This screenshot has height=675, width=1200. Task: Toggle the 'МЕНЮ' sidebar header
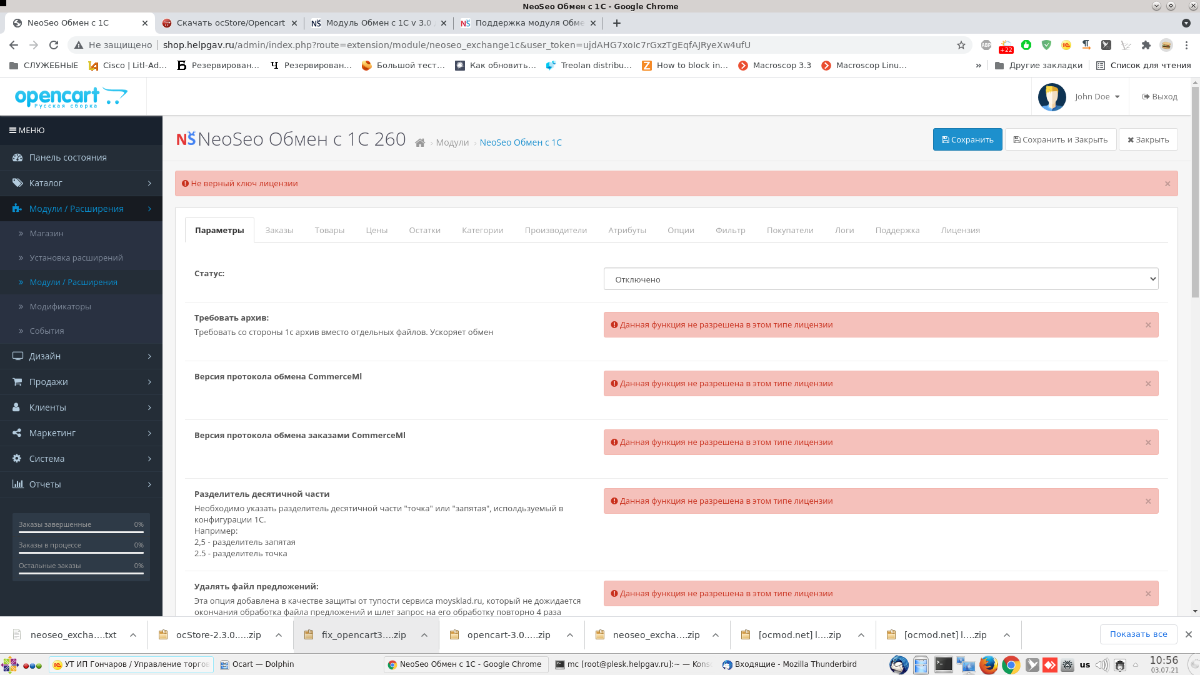[x=81, y=130]
